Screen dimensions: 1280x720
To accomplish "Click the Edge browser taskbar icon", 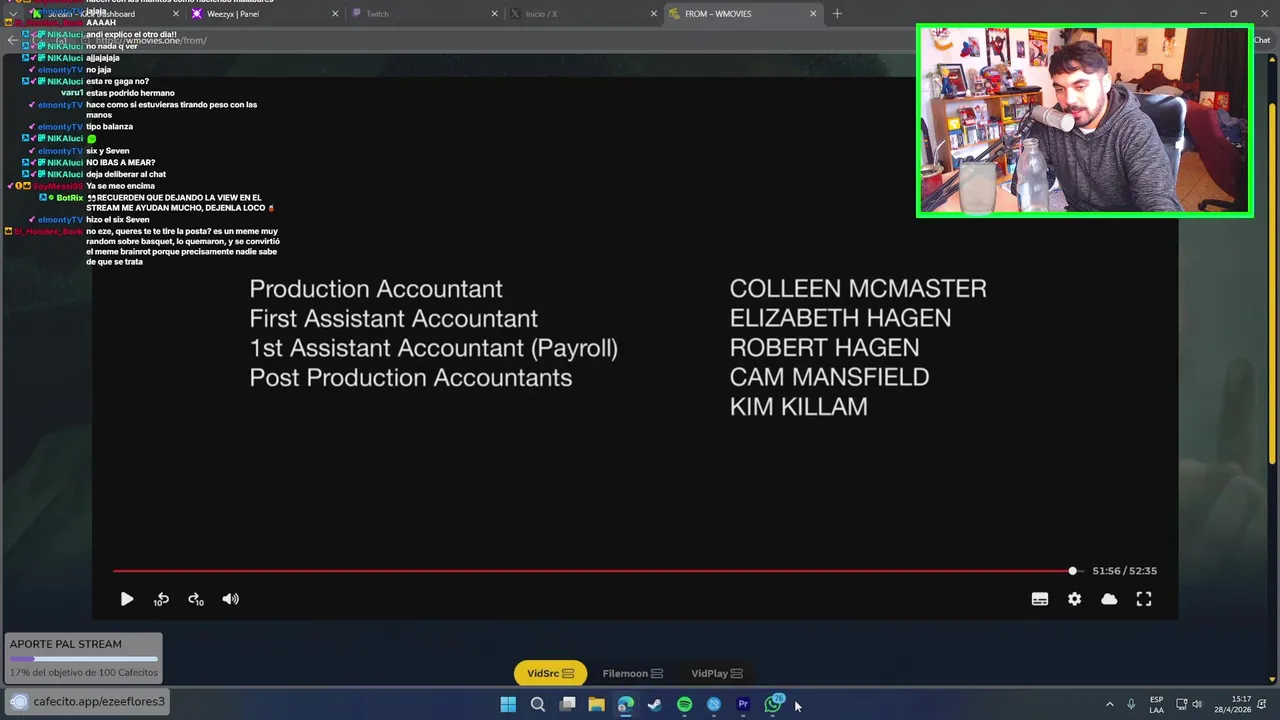I will [625, 704].
